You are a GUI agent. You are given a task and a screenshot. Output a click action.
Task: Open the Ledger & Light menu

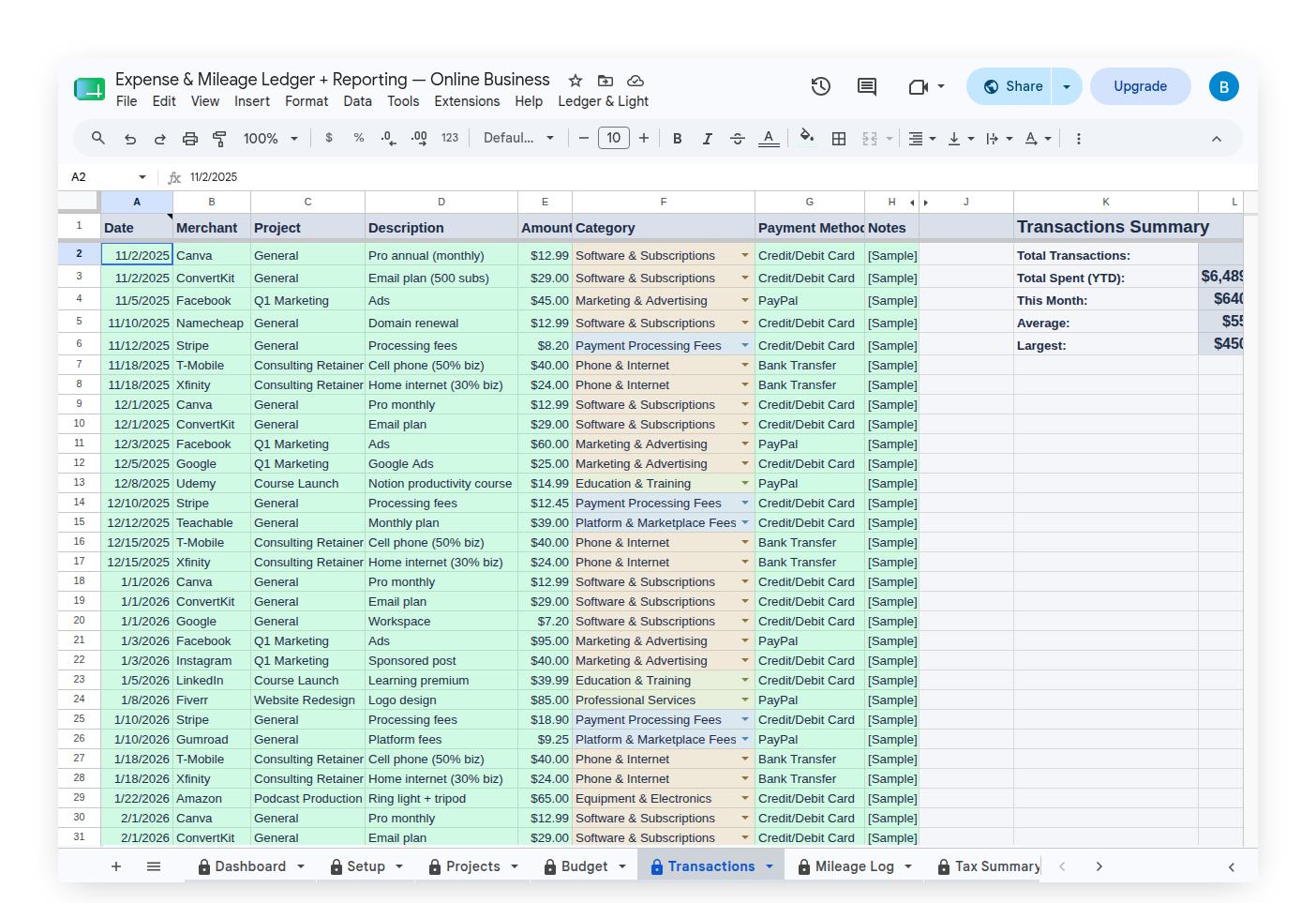click(604, 101)
